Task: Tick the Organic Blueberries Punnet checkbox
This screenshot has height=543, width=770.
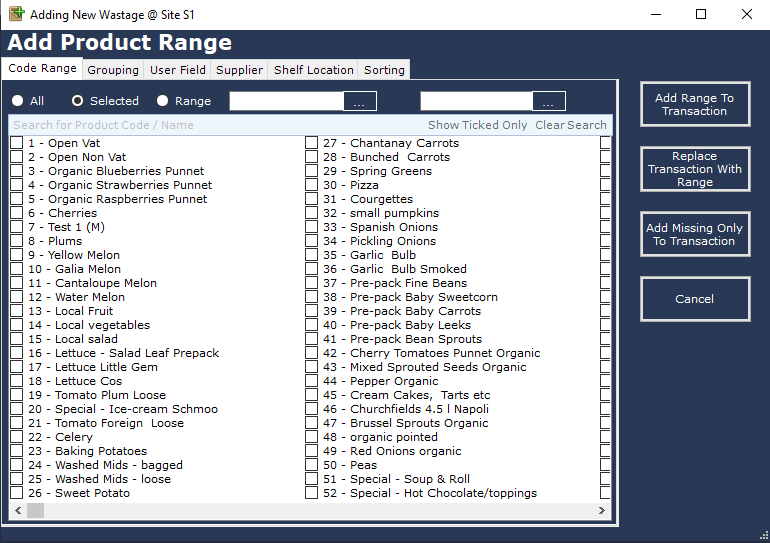Action: [x=17, y=171]
